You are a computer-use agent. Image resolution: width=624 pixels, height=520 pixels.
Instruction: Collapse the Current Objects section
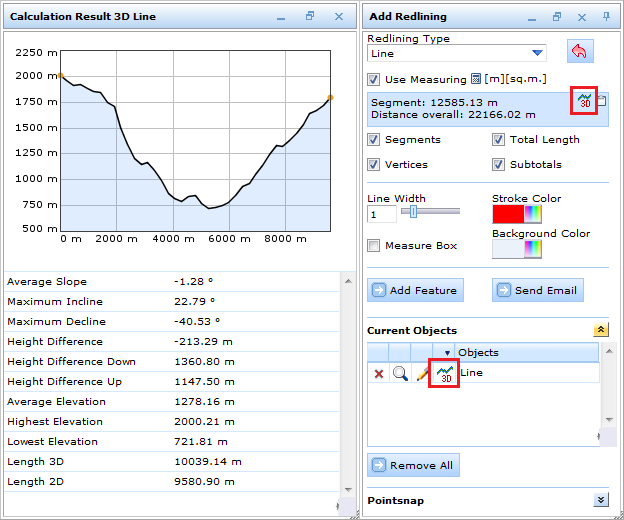(x=600, y=330)
